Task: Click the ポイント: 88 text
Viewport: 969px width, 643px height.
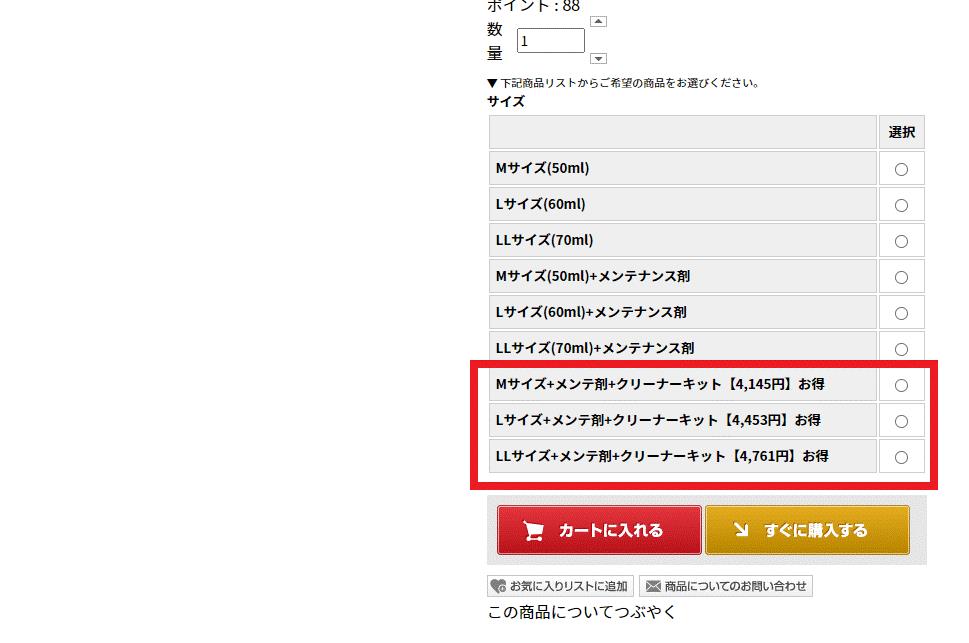Action: point(533,6)
